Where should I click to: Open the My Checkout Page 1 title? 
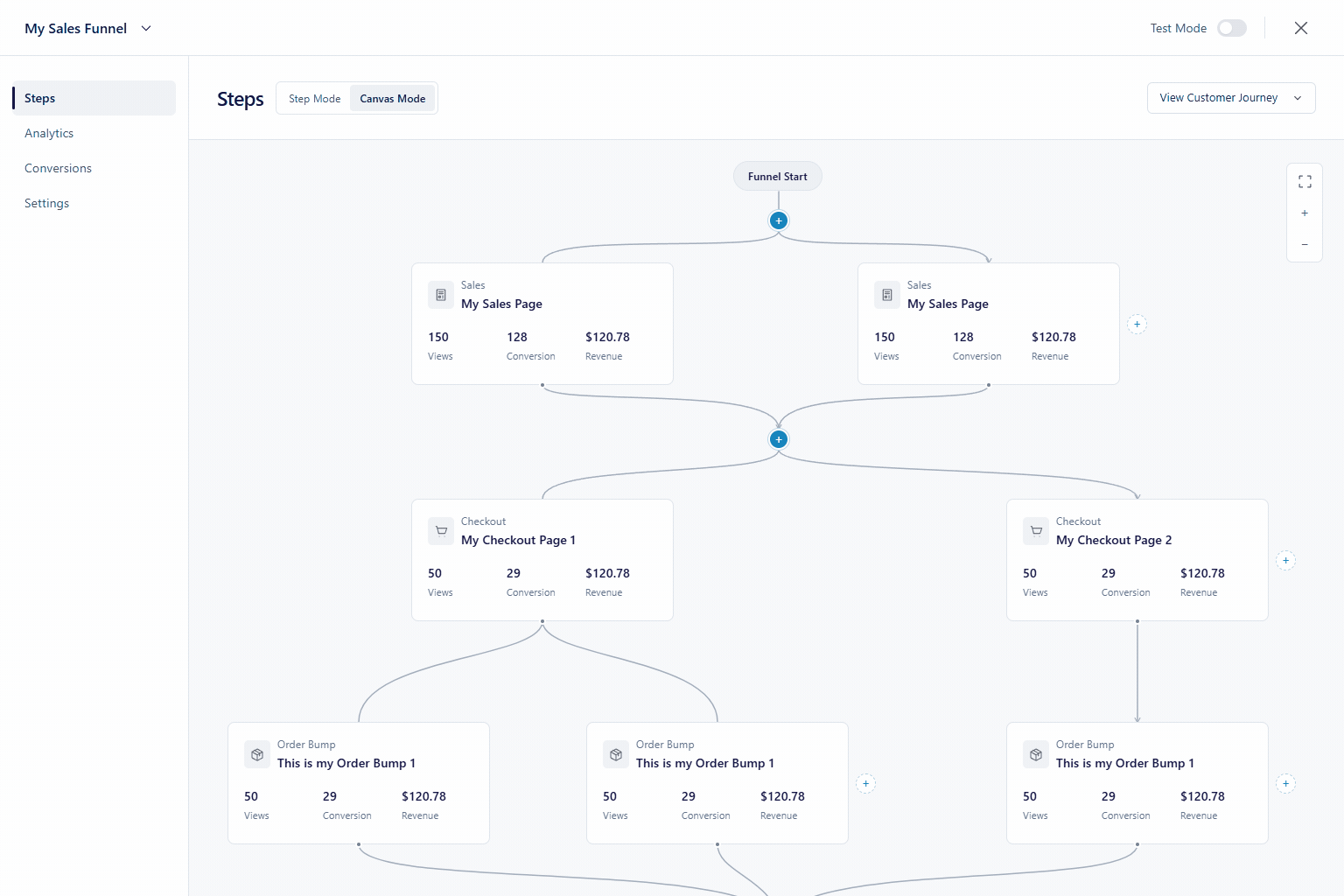(518, 540)
